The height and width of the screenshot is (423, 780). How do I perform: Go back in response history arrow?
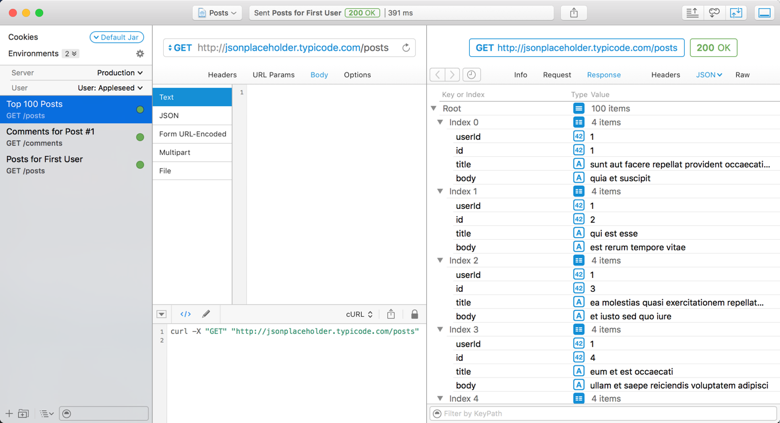point(437,75)
